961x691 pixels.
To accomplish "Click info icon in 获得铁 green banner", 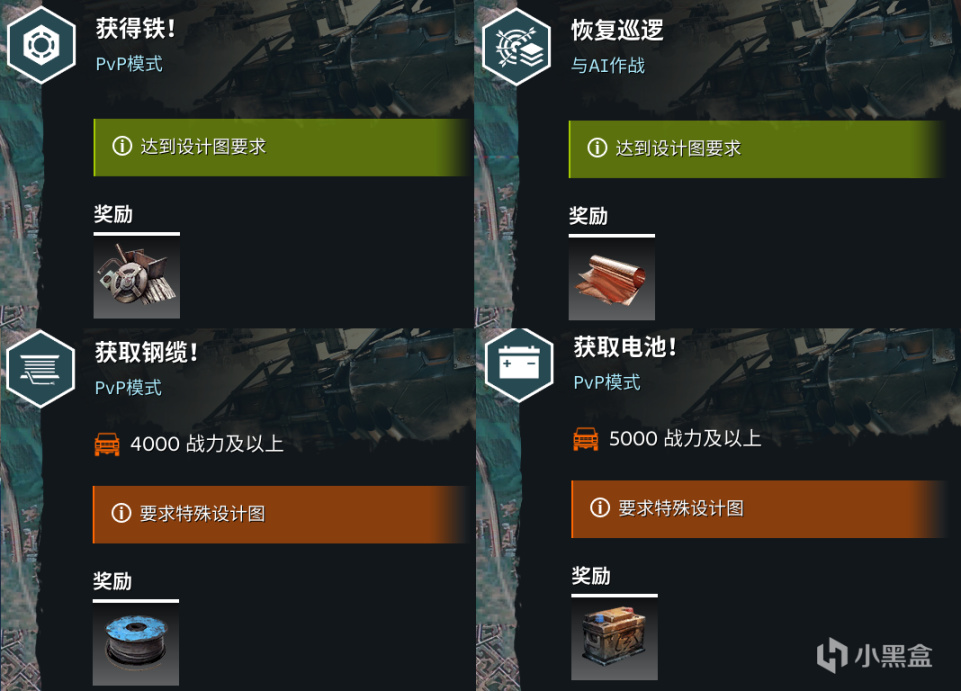I will [x=122, y=146].
